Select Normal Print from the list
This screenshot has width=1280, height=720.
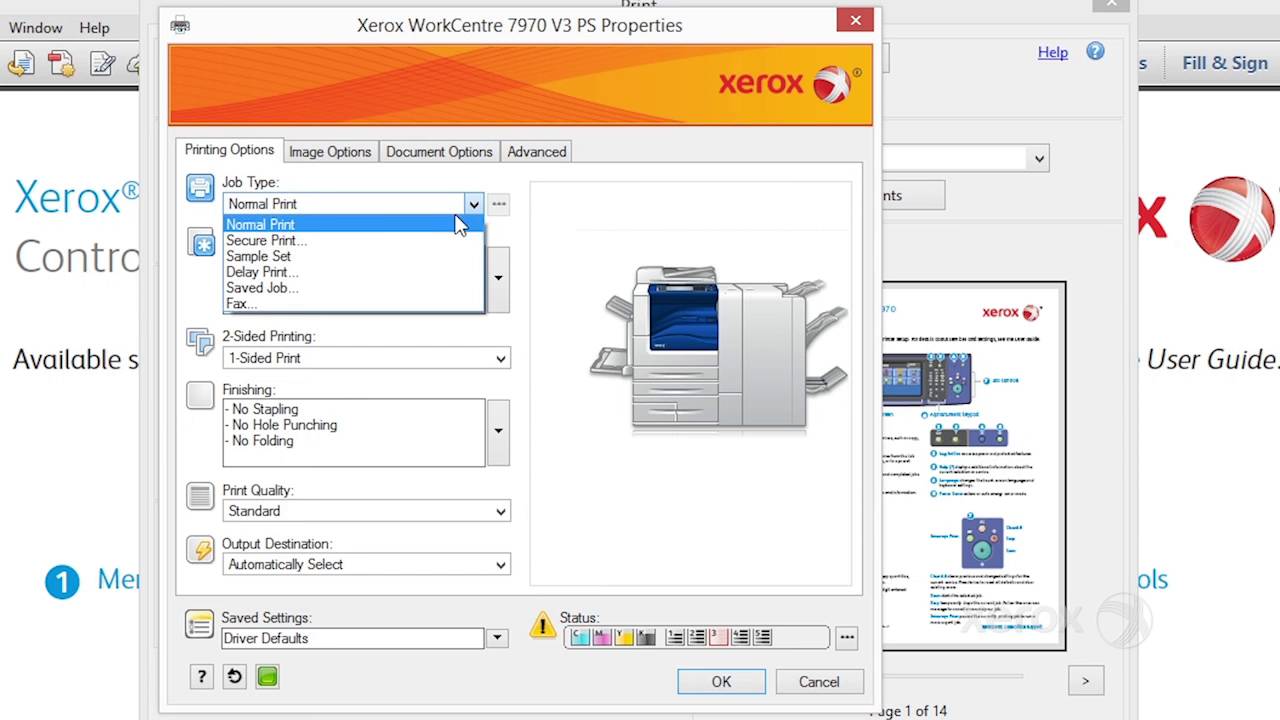tap(353, 225)
